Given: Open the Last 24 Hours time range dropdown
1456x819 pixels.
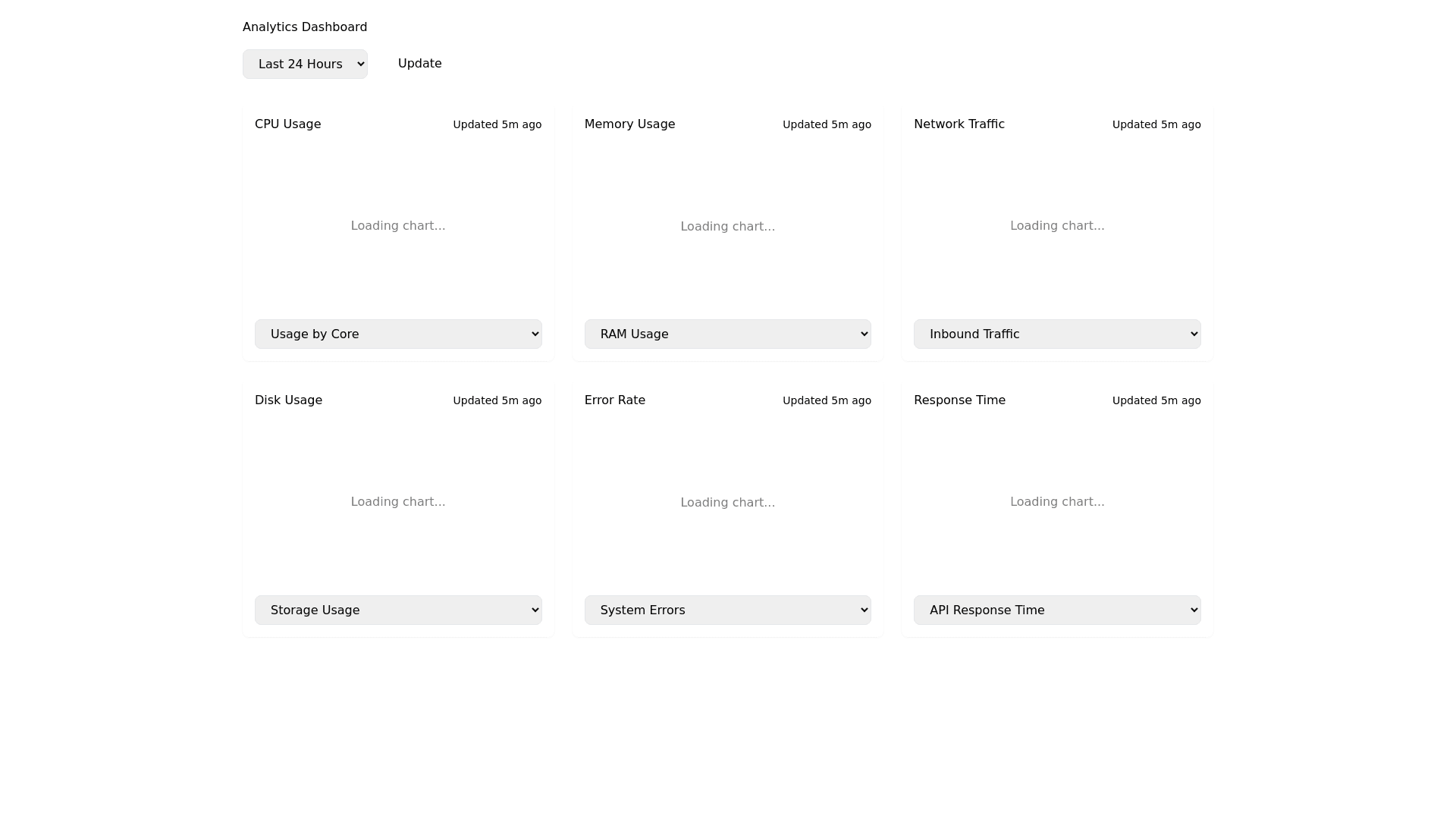Looking at the screenshot, I should [305, 64].
